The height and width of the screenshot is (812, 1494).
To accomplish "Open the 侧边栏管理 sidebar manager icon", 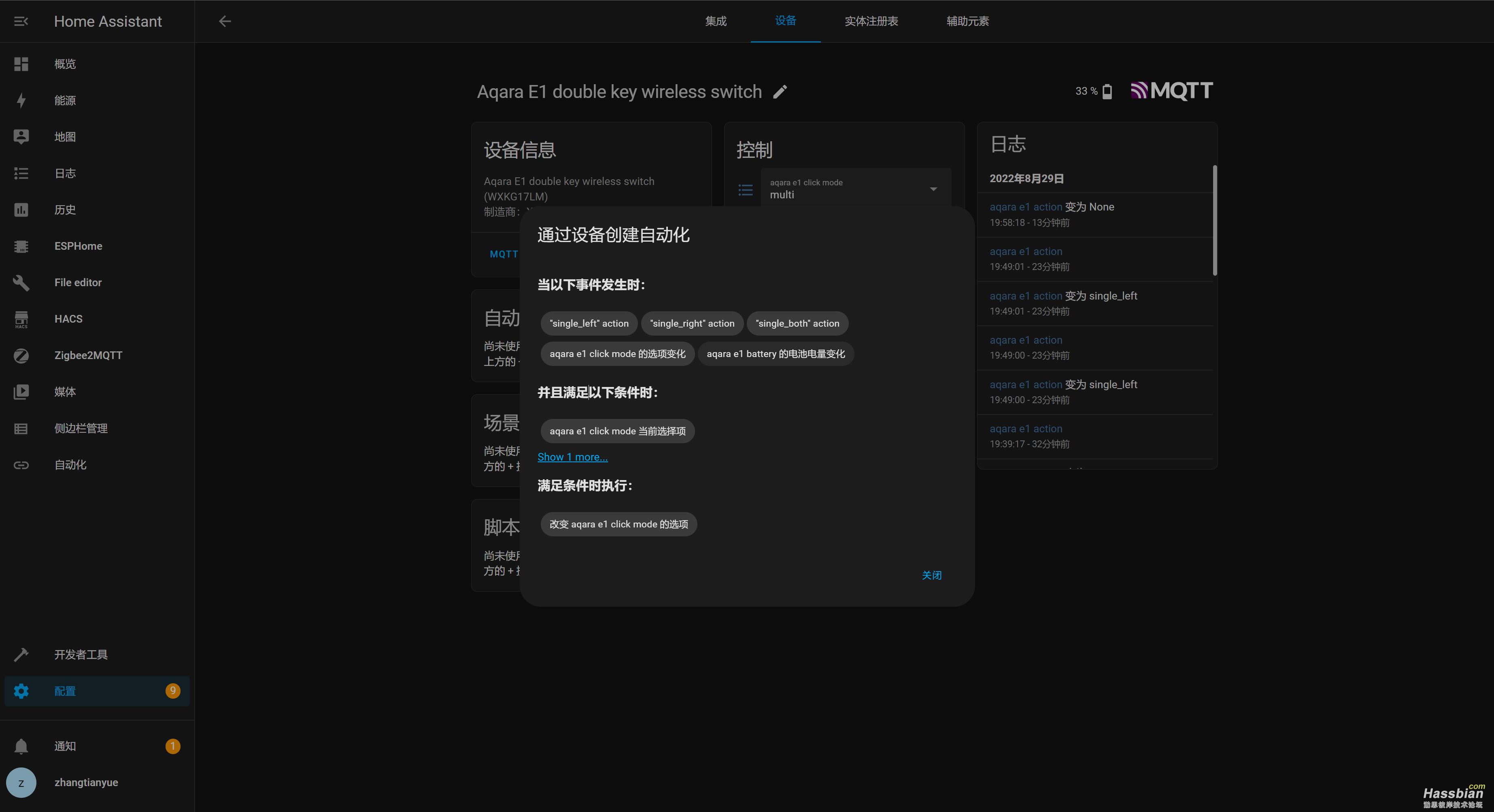I will 21,429.
